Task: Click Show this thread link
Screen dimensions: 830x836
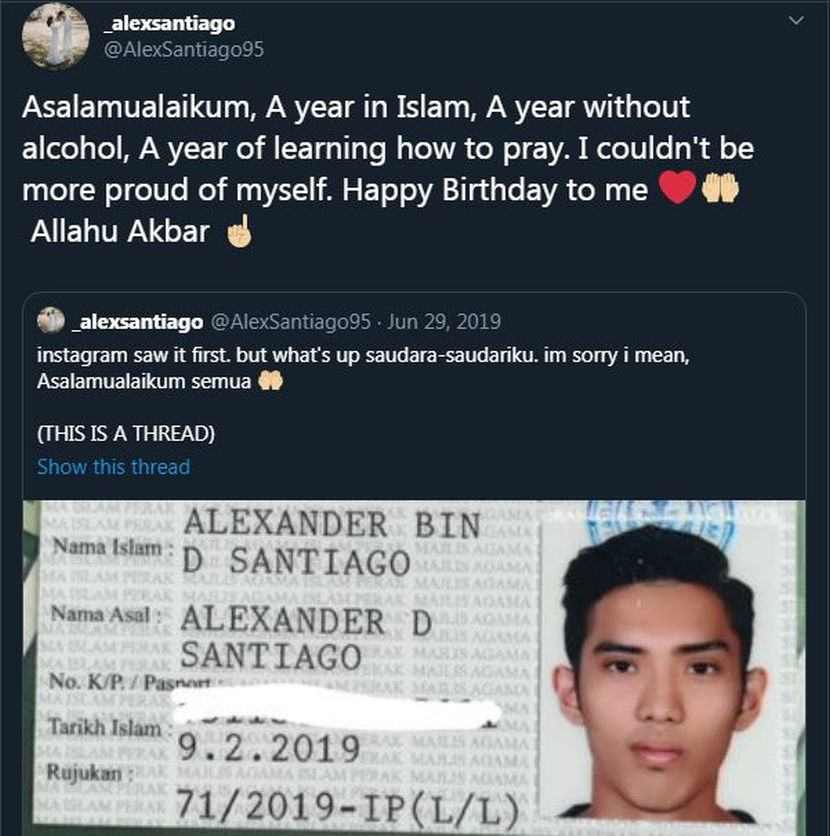Action: tap(114, 467)
